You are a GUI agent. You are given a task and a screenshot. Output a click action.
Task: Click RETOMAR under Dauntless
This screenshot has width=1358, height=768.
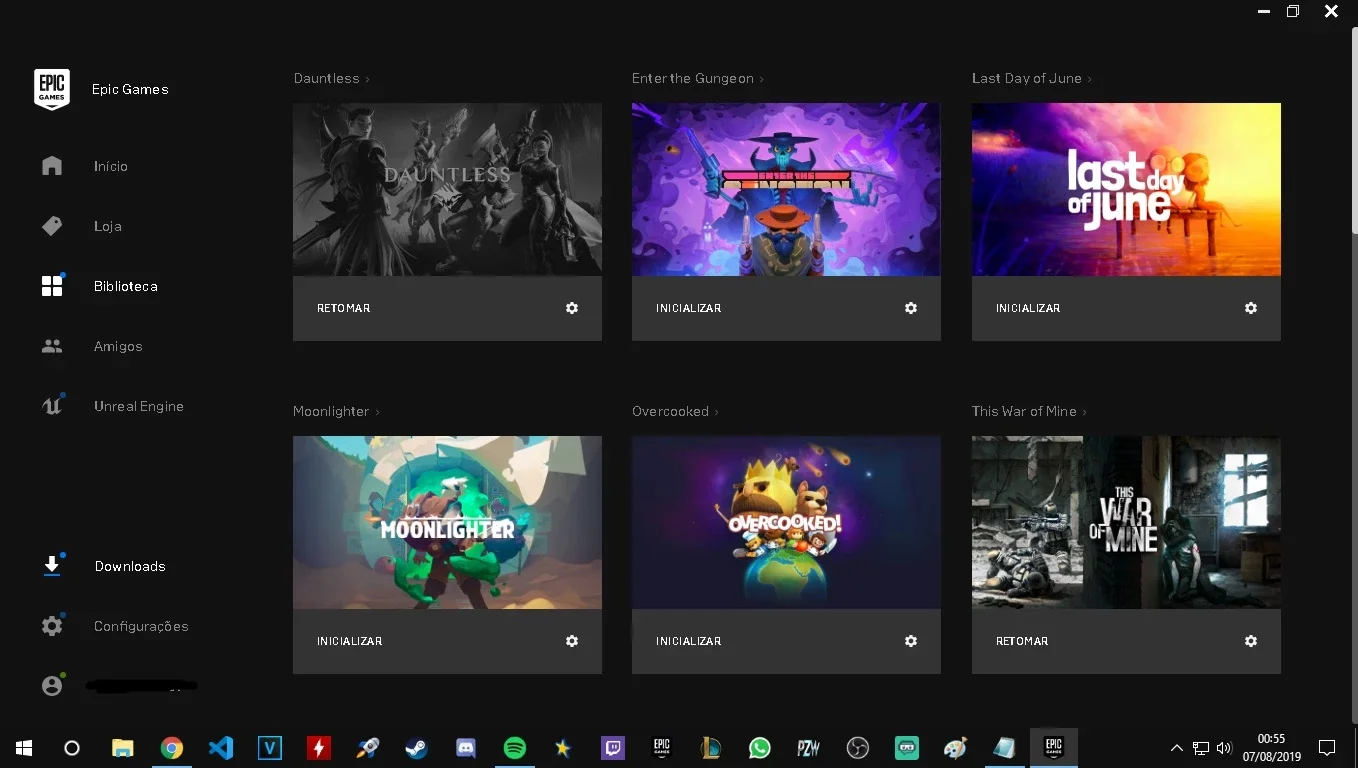(x=344, y=308)
